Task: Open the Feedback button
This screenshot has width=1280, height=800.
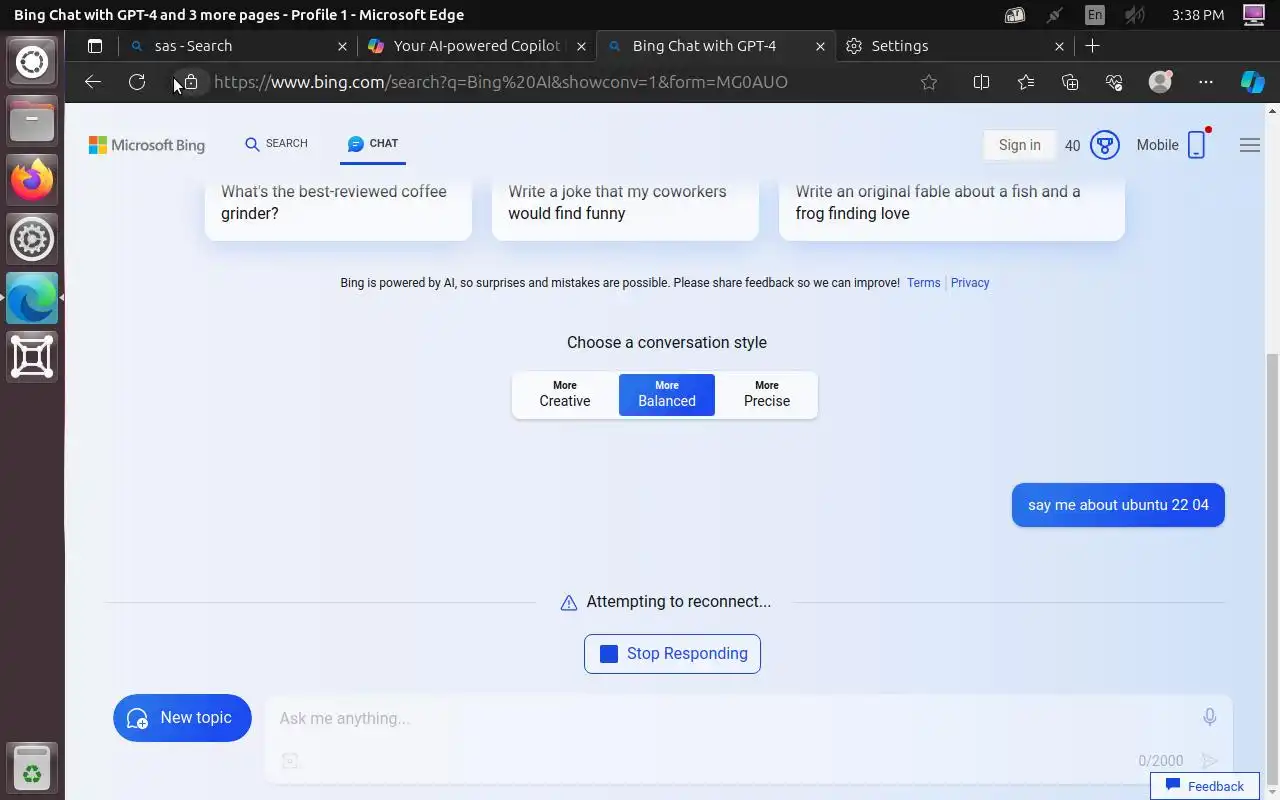Action: (1204, 786)
